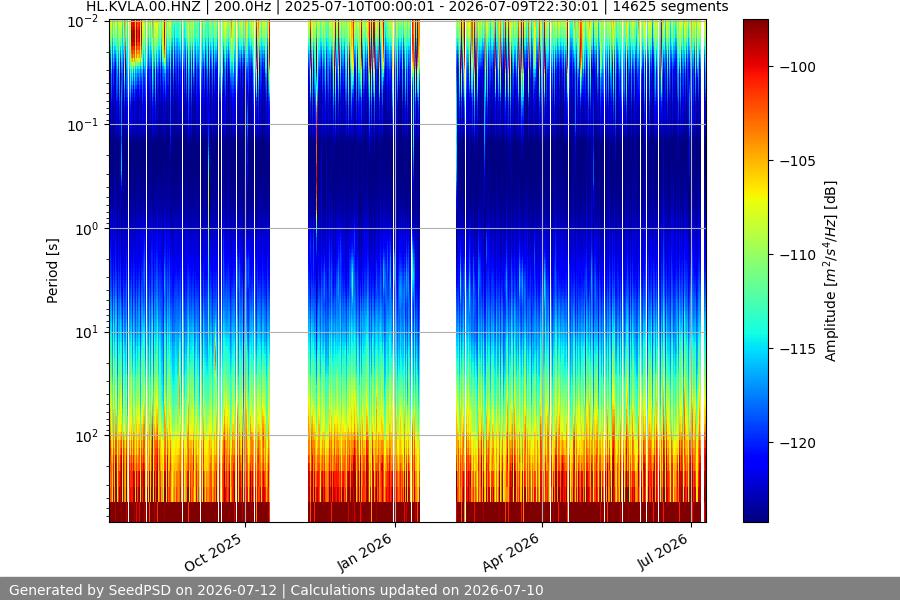The image size is (900, 600).
Task: Click the Amplitude [dB] colorbar label
Action: tap(831, 271)
